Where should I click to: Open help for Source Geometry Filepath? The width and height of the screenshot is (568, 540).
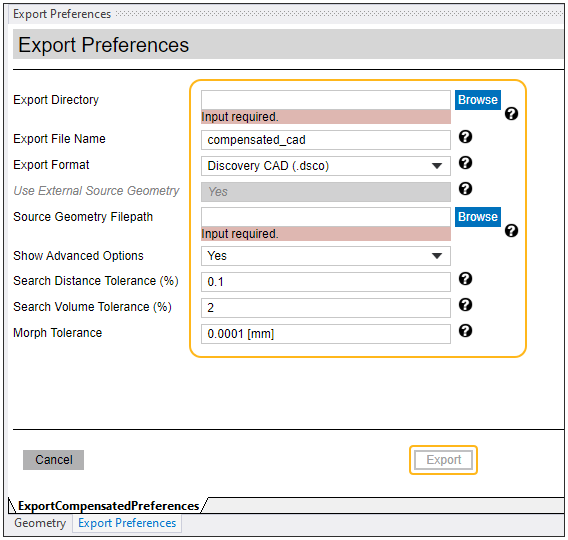[511, 231]
